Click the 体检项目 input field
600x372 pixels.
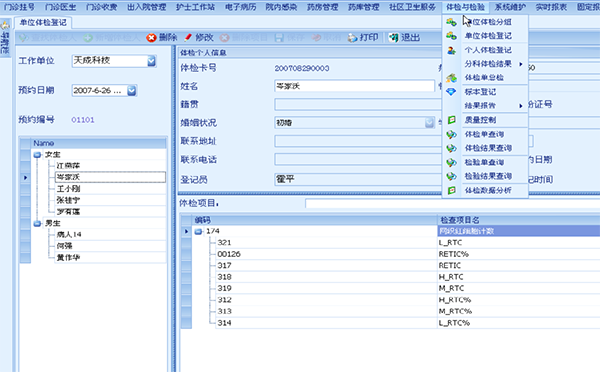pos(452,204)
